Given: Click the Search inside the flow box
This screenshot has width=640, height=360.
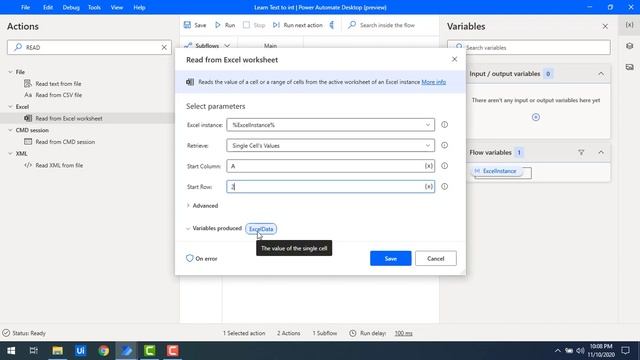Looking at the screenshot, I should pos(387,25).
